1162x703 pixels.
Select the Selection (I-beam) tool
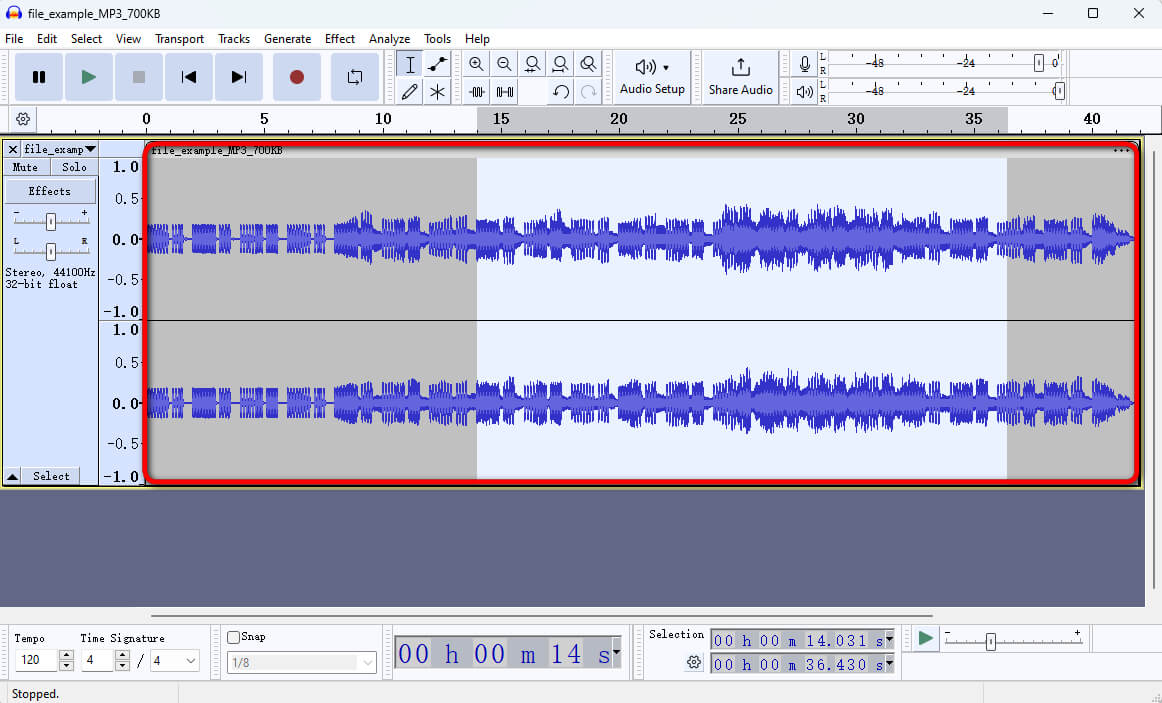pos(409,64)
